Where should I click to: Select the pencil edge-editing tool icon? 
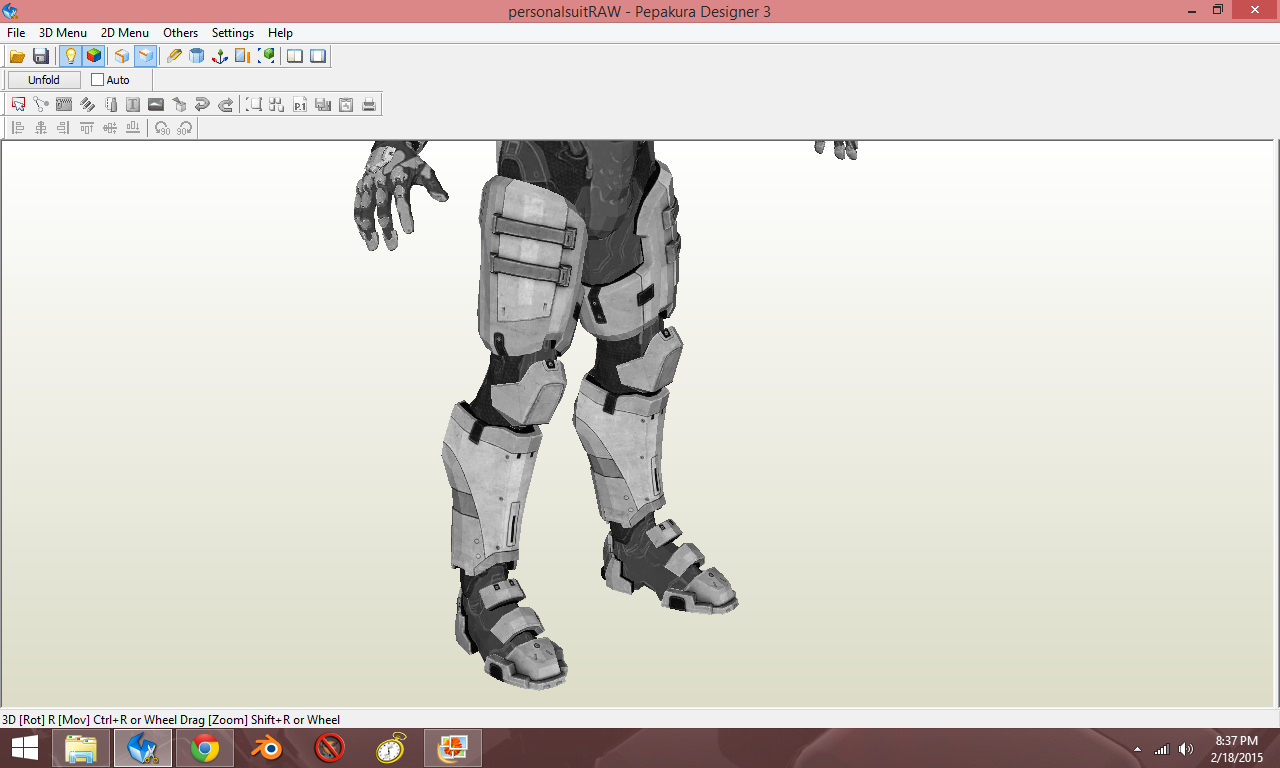click(x=174, y=56)
